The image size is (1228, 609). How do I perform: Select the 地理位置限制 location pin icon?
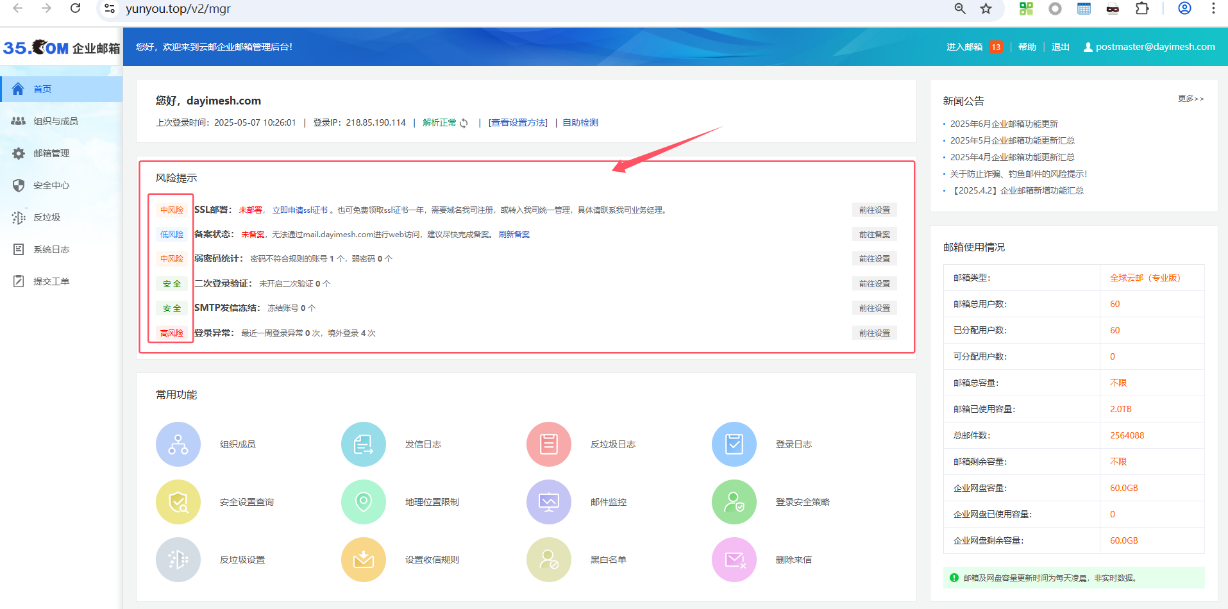click(x=363, y=502)
